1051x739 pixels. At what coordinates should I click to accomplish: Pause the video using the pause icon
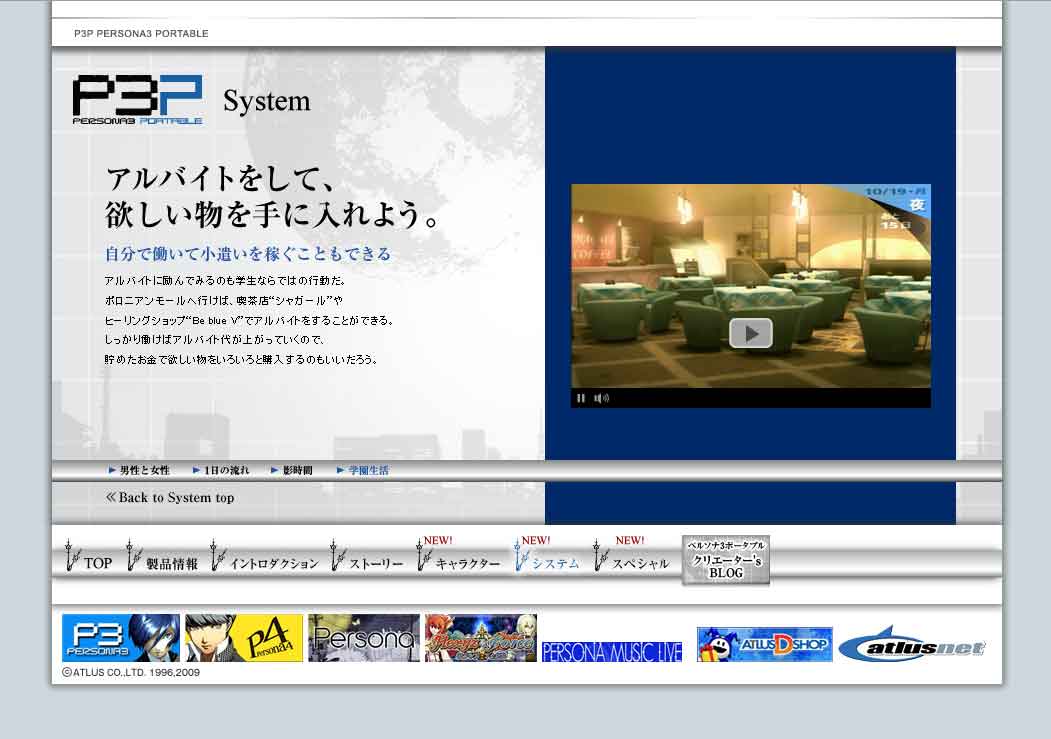(x=580, y=398)
